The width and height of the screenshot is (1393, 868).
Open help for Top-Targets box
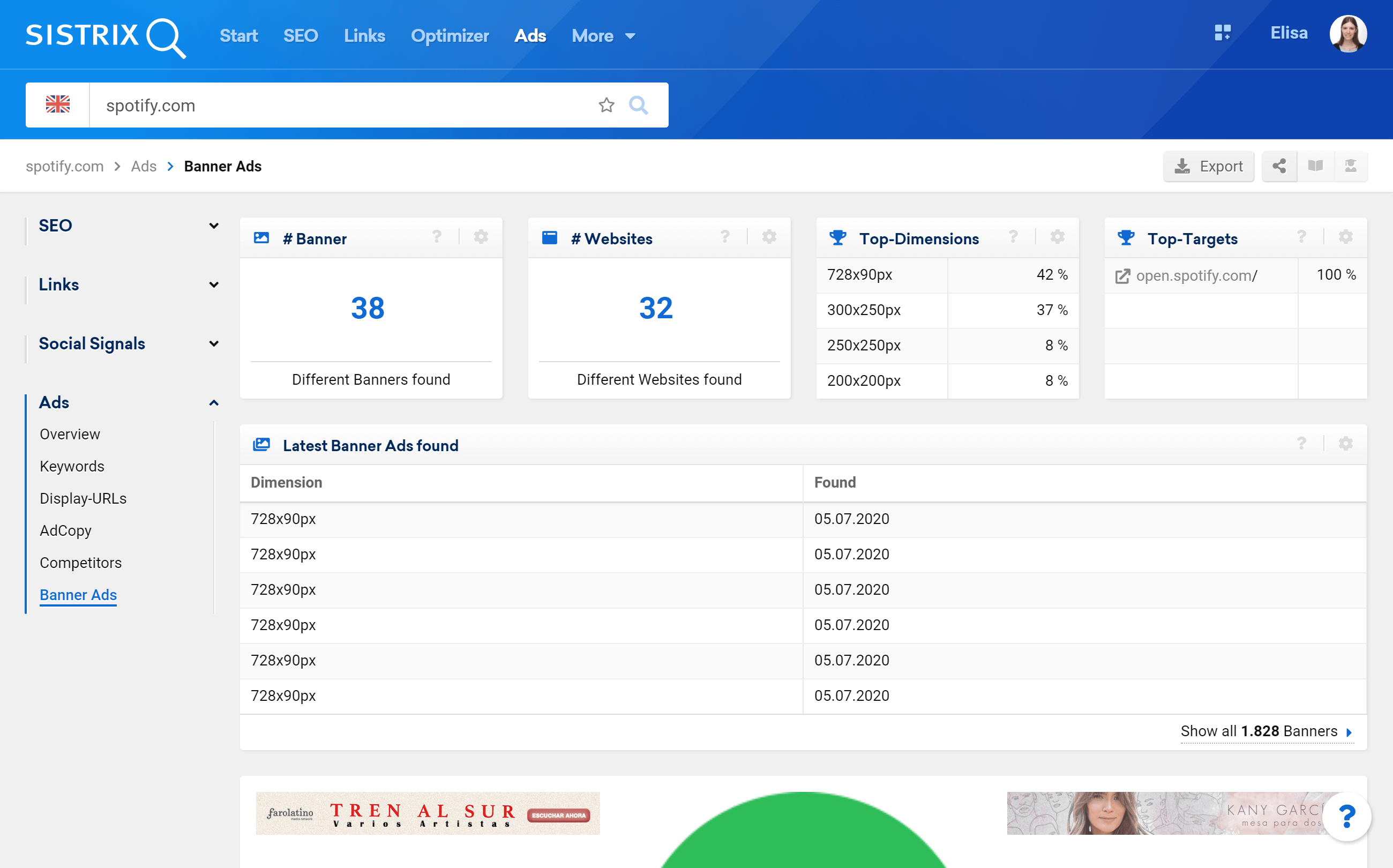click(x=1301, y=236)
